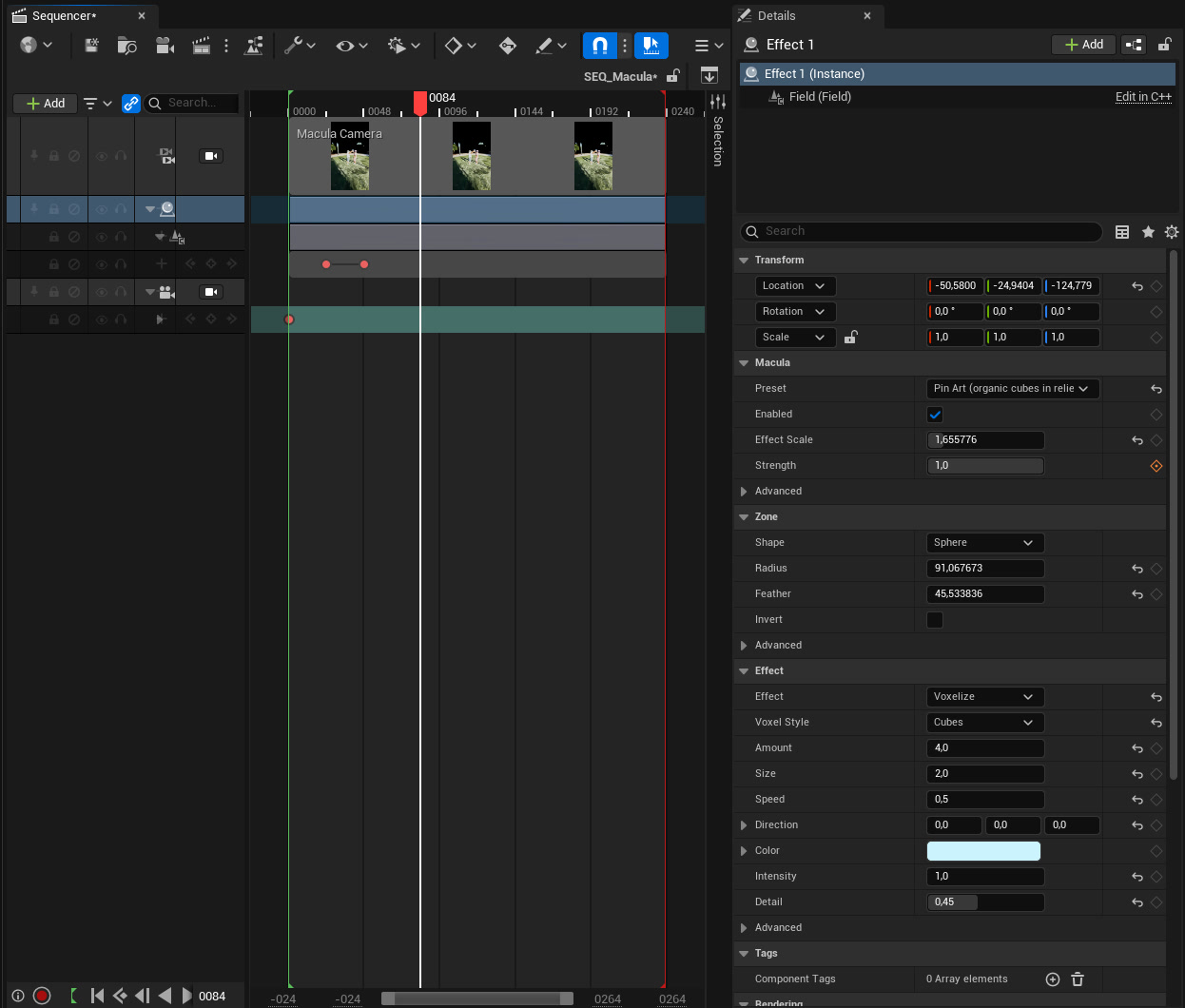This screenshot has width=1185, height=1008.
Task: Click the Create Camera icon
Action: (x=165, y=45)
